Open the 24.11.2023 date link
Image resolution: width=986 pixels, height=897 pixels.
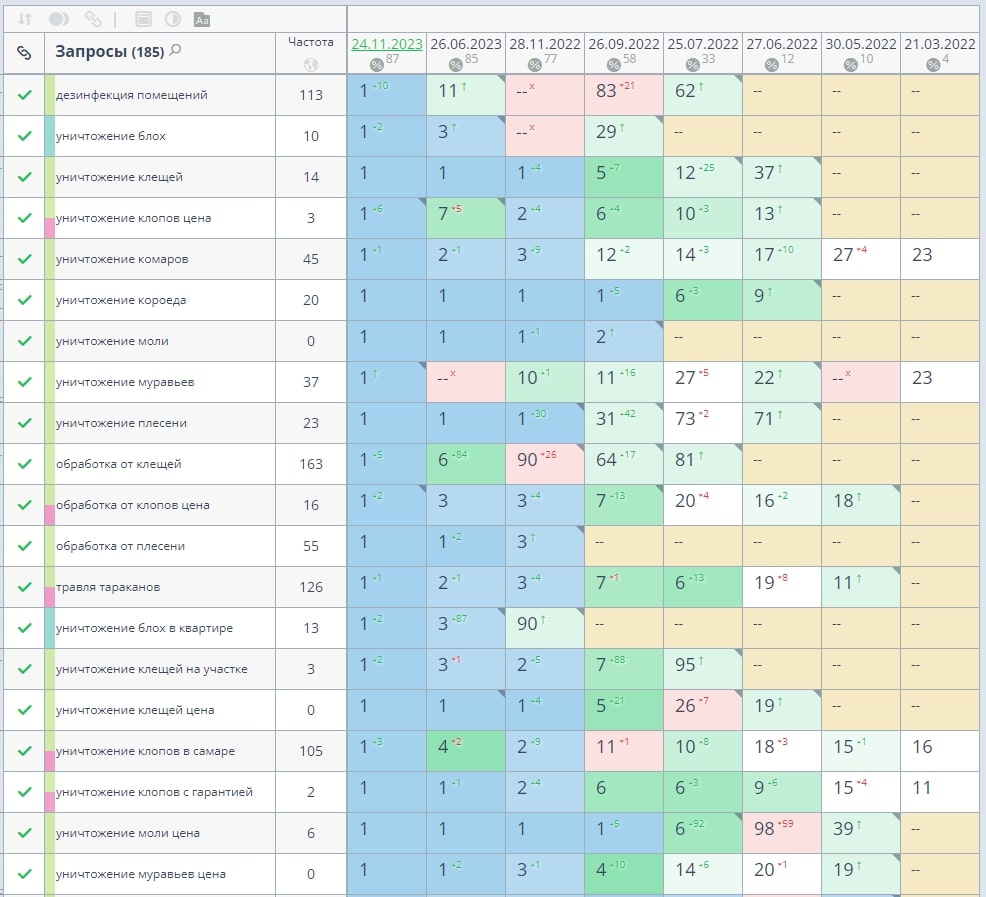pyautogui.click(x=386, y=44)
